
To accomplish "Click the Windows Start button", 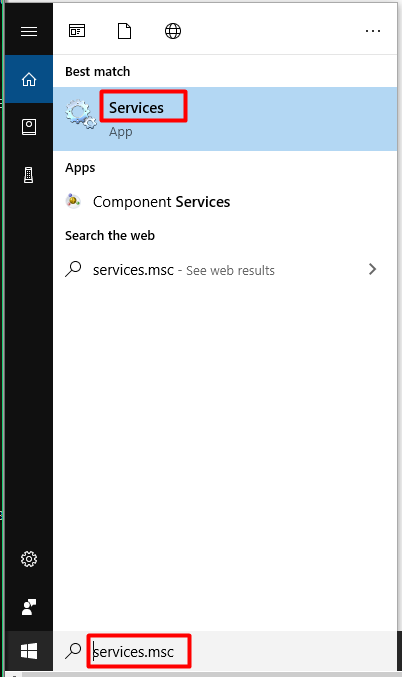I will (29, 651).
